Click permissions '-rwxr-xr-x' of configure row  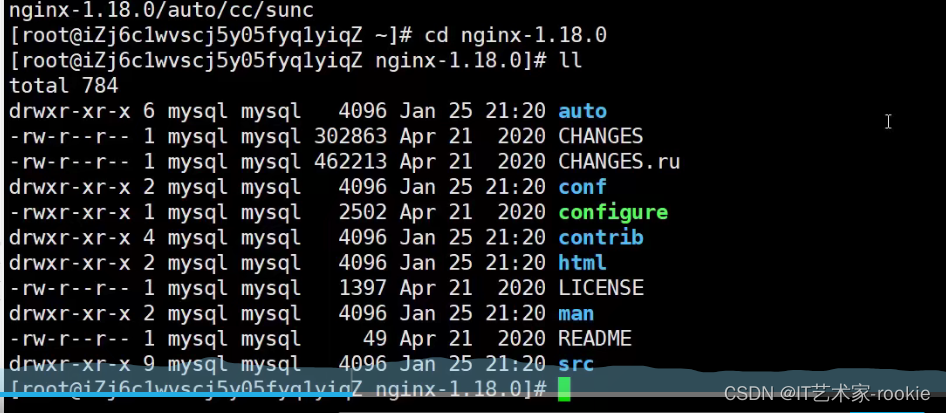[69, 212]
